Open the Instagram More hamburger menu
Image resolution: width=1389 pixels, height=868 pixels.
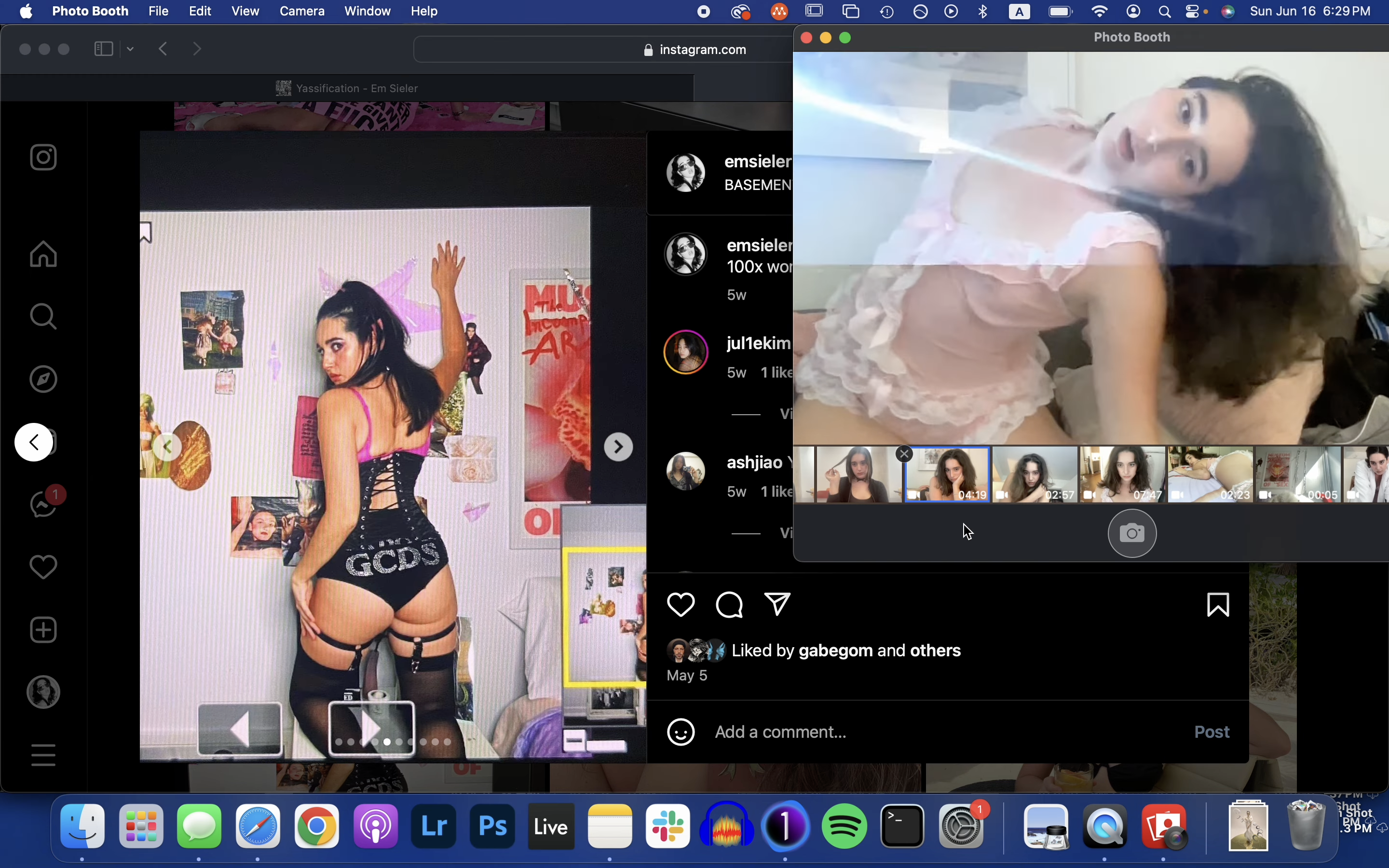pos(43,755)
